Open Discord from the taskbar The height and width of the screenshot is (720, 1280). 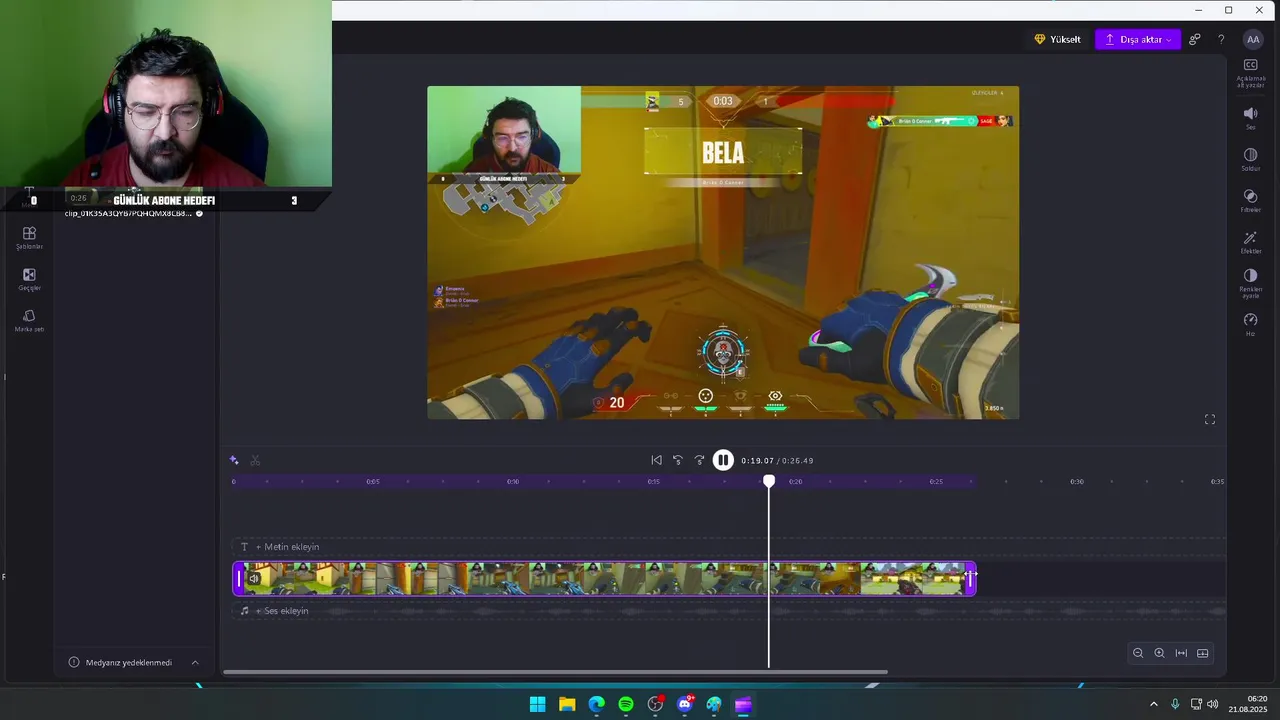[x=685, y=705]
